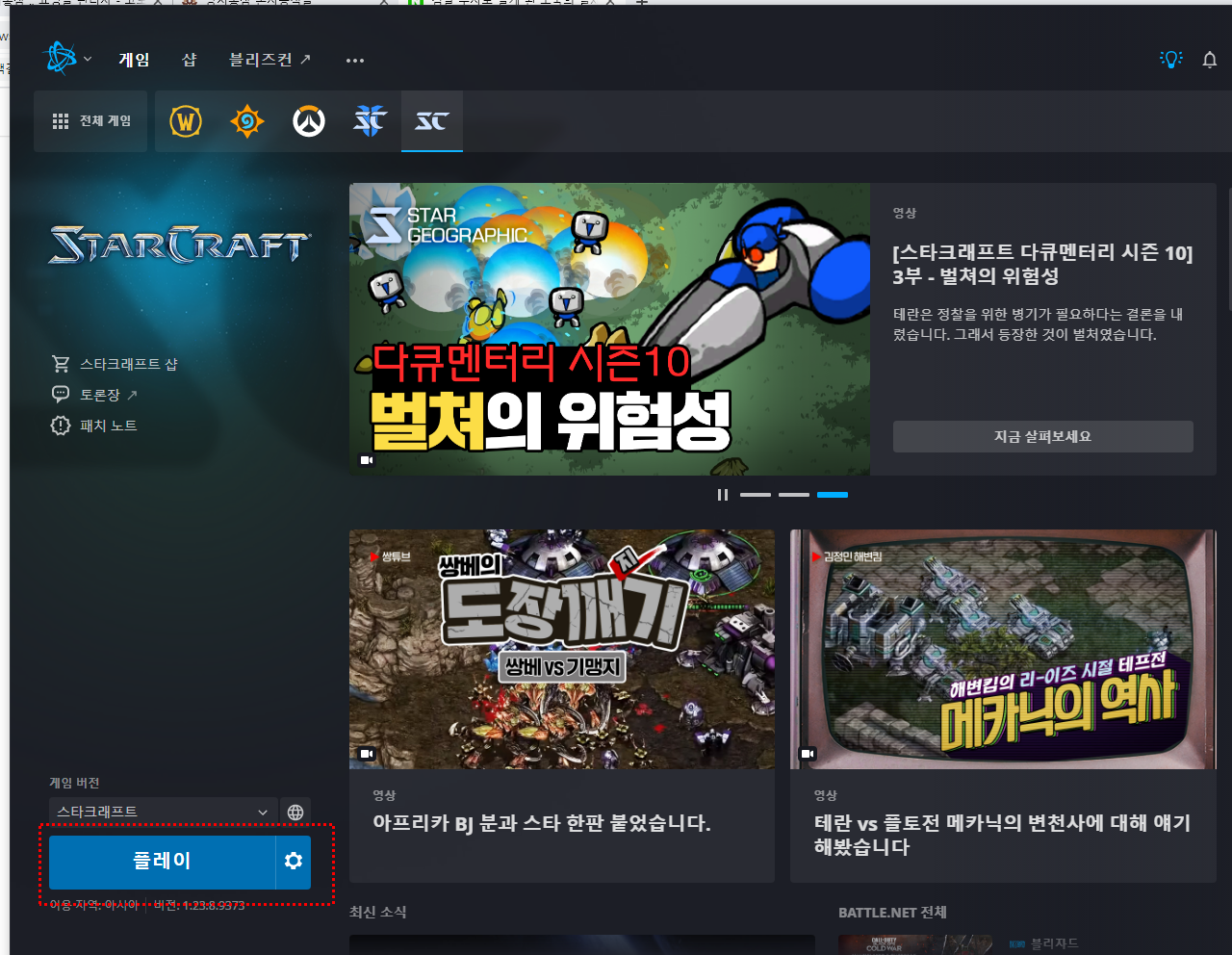This screenshot has height=955, width=1232.
Task: Open the 블리즈컨 external link
Action: pos(269,60)
